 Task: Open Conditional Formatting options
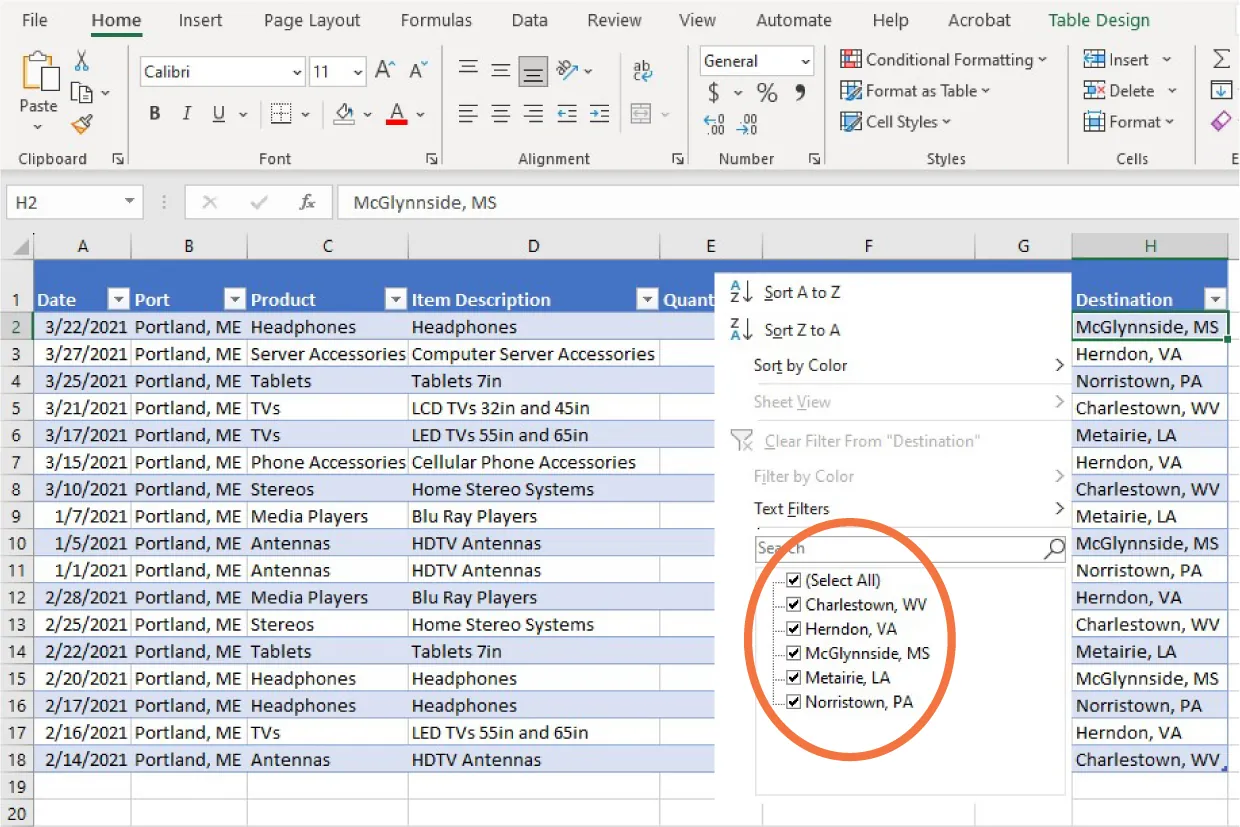pos(941,59)
